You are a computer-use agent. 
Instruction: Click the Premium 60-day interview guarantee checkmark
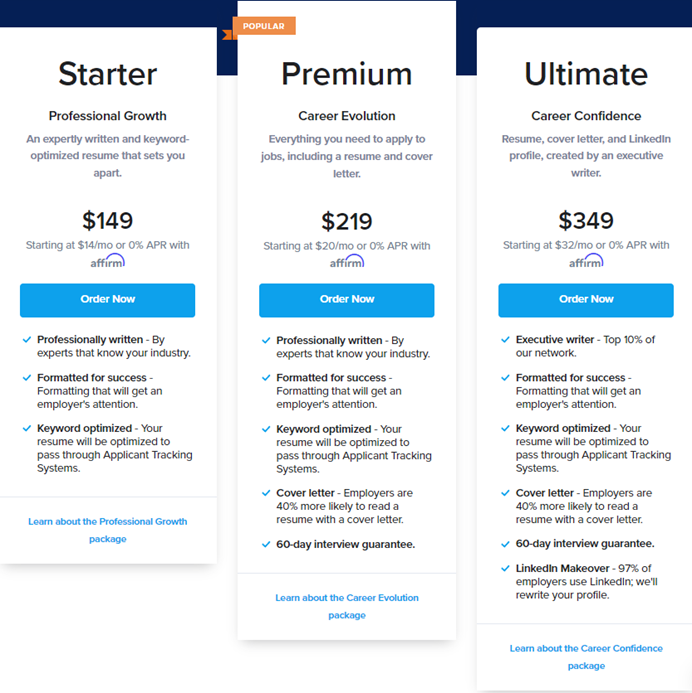(x=266, y=544)
